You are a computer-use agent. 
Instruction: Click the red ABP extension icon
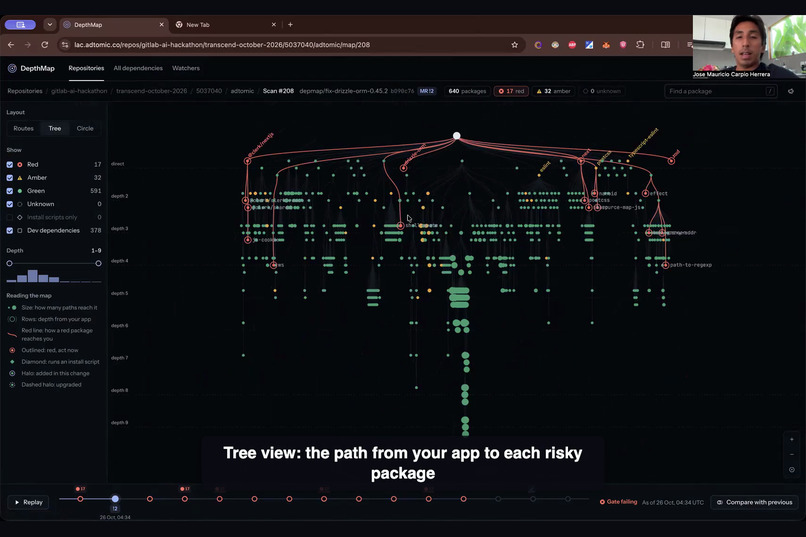tap(572, 45)
